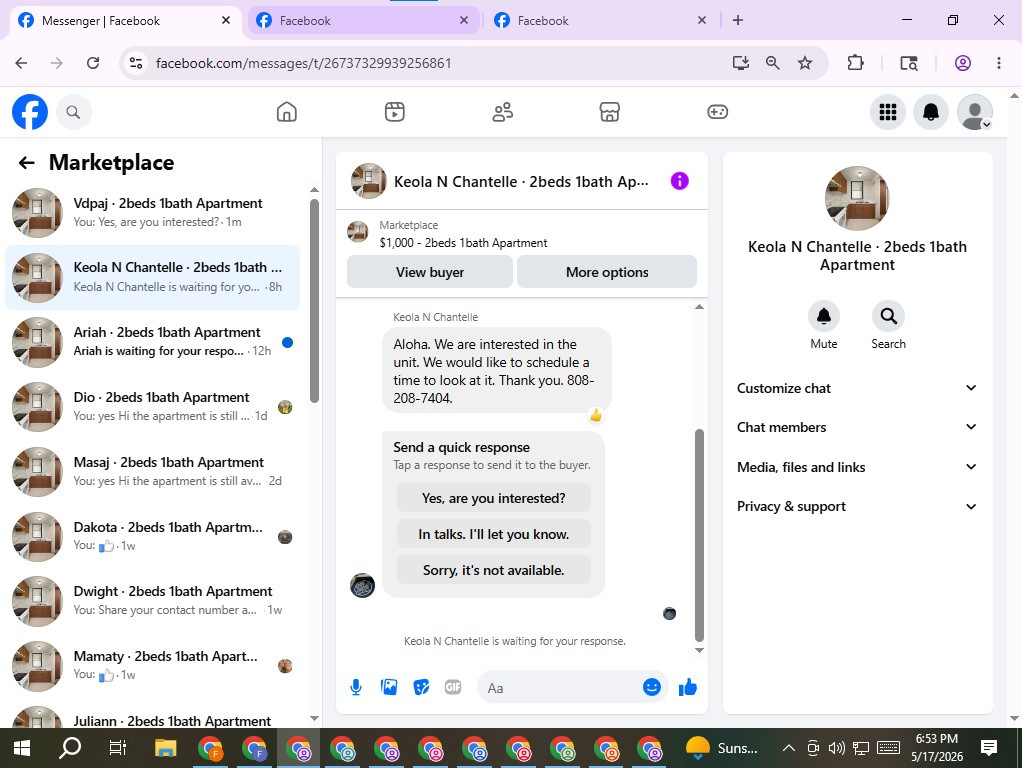Click the Facebook search magnifier icon

(73, 112)
